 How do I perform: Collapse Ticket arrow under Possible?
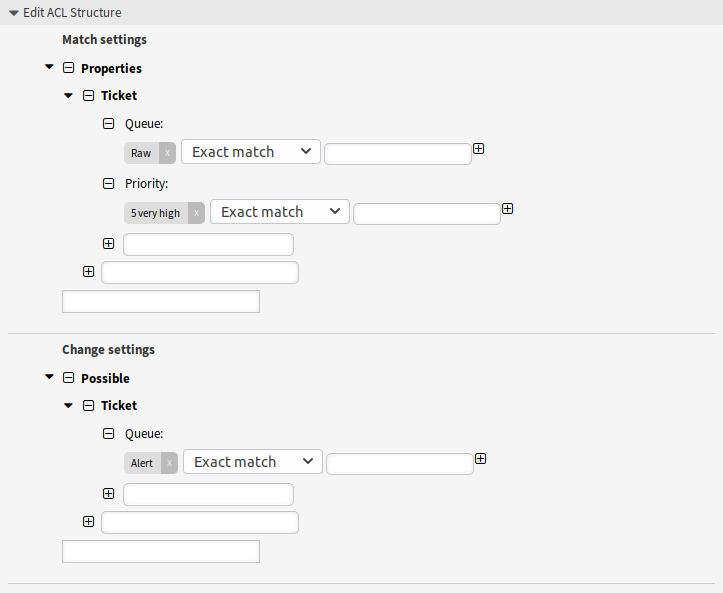[x=68, y=405]
